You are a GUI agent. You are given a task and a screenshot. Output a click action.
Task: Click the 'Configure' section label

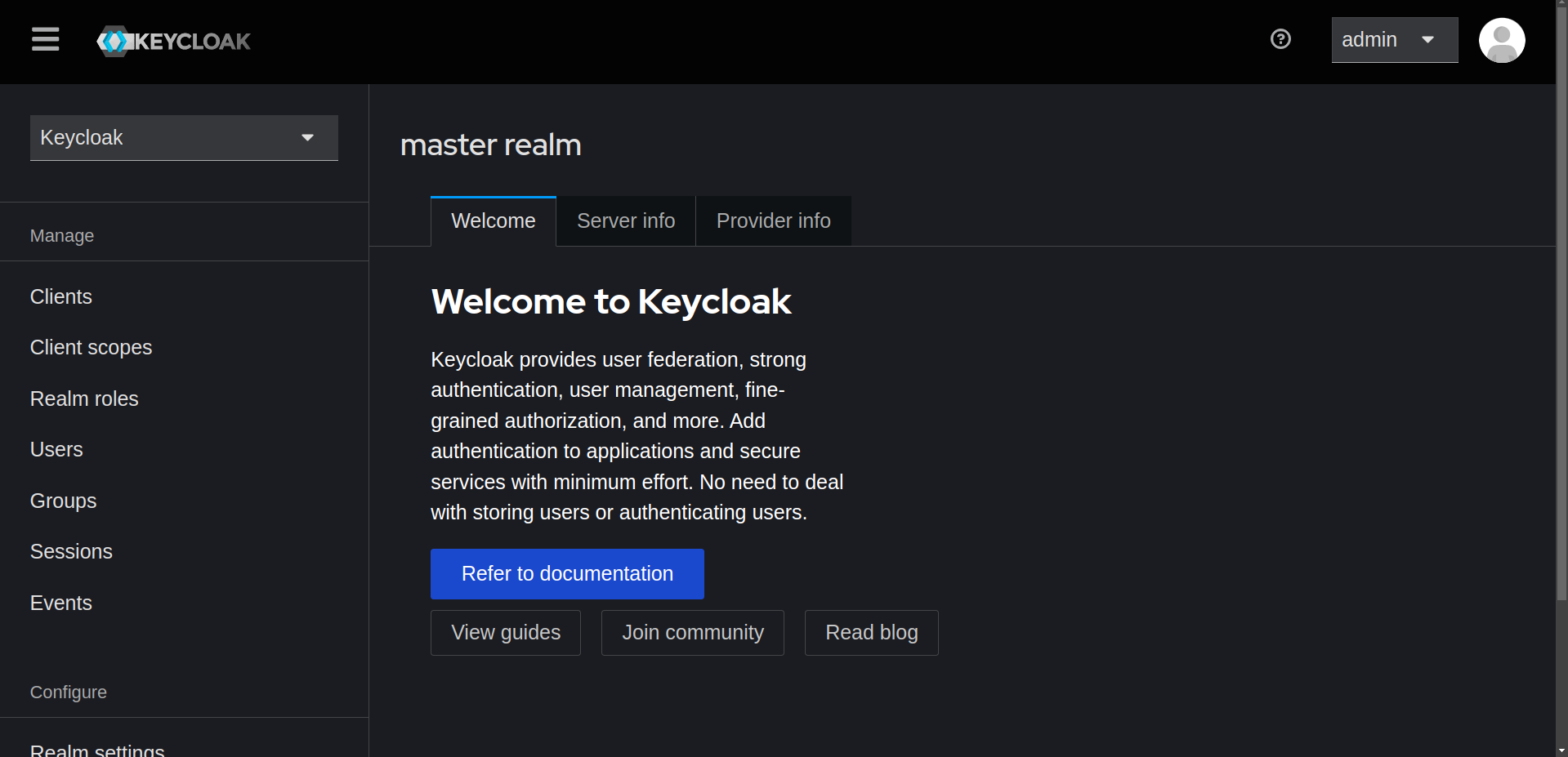coord(69,692)
